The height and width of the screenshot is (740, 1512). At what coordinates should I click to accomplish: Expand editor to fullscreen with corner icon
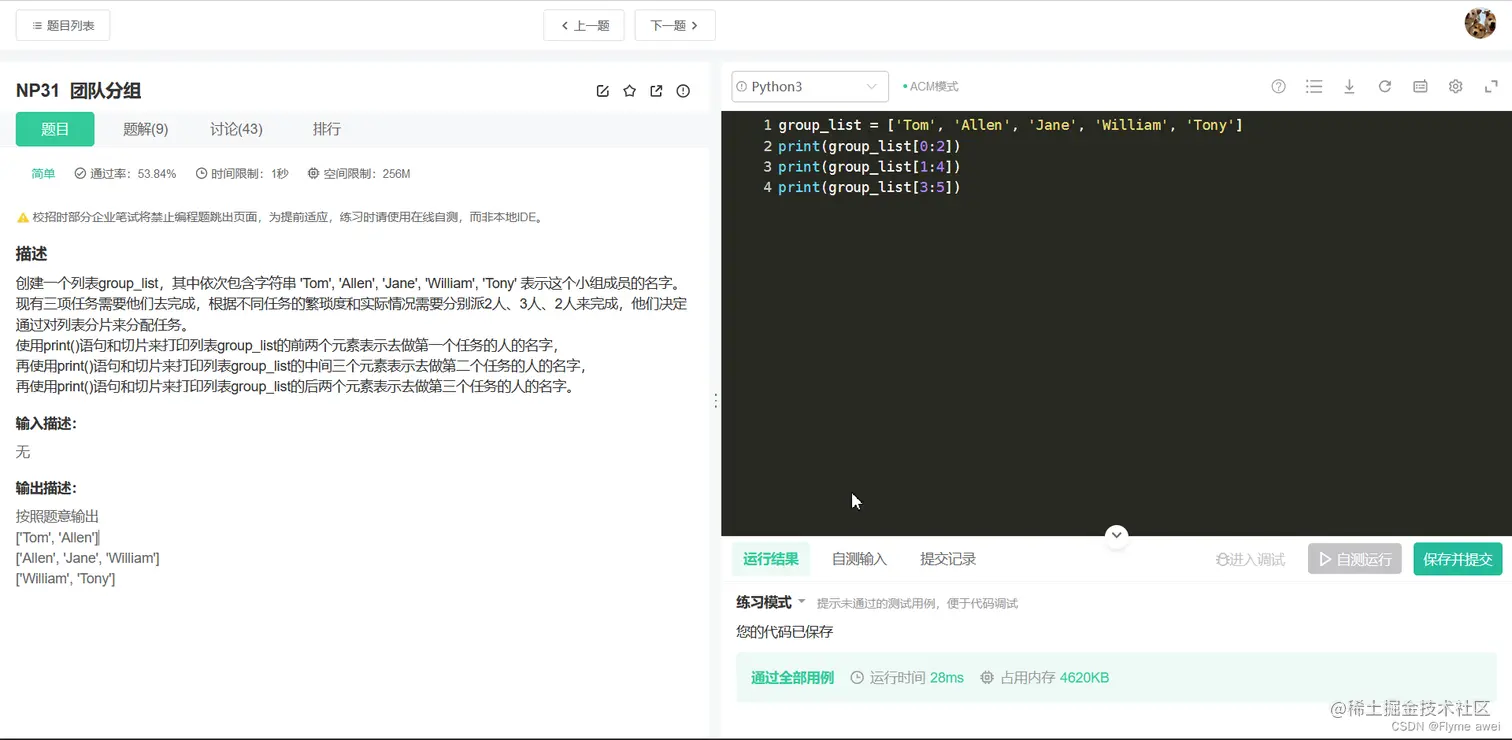point(1491,86)
